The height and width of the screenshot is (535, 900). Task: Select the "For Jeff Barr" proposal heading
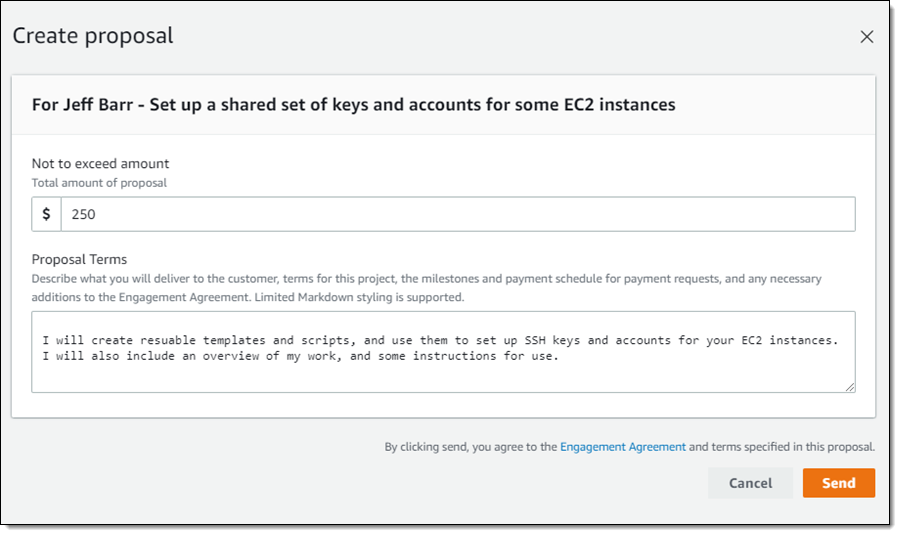point(353,104)
